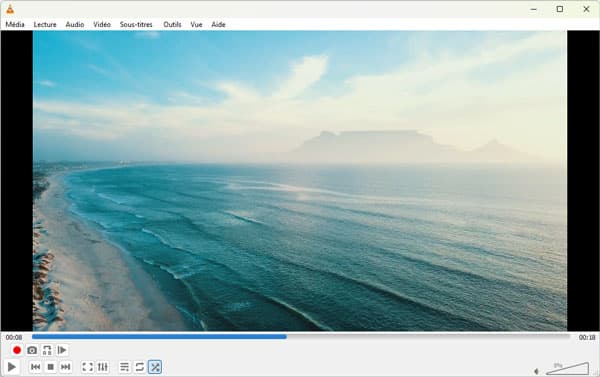Click the A-B loop icon
This screenshot has width=600, height=377.
pyautogui.click(x=47, y=350)
